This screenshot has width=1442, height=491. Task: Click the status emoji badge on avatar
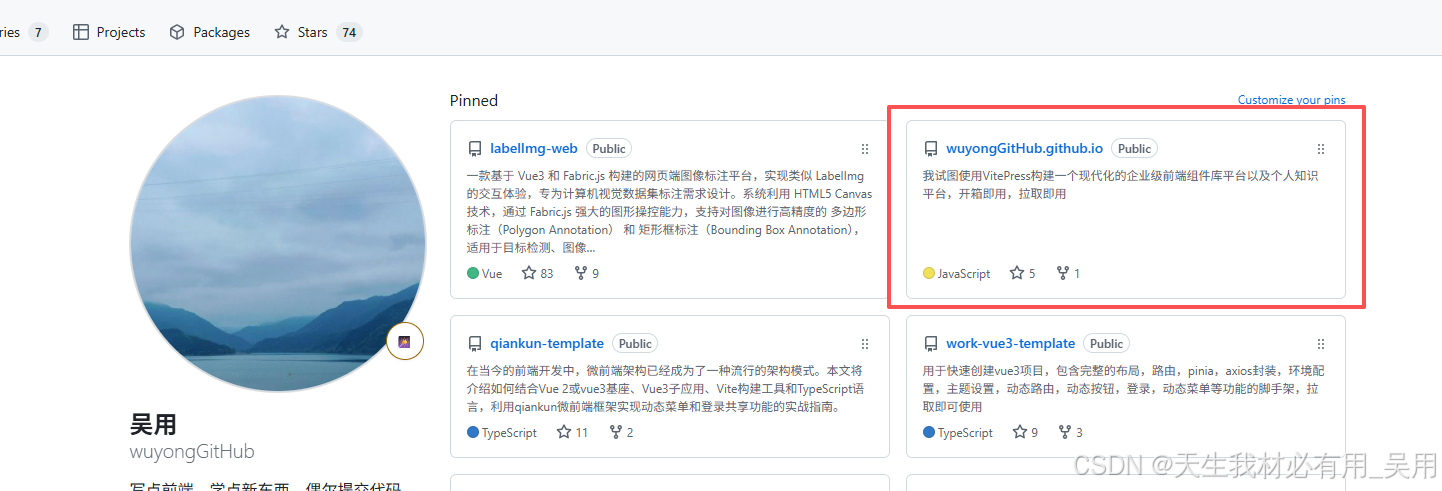pyautogui.click(x=405, y=342)
